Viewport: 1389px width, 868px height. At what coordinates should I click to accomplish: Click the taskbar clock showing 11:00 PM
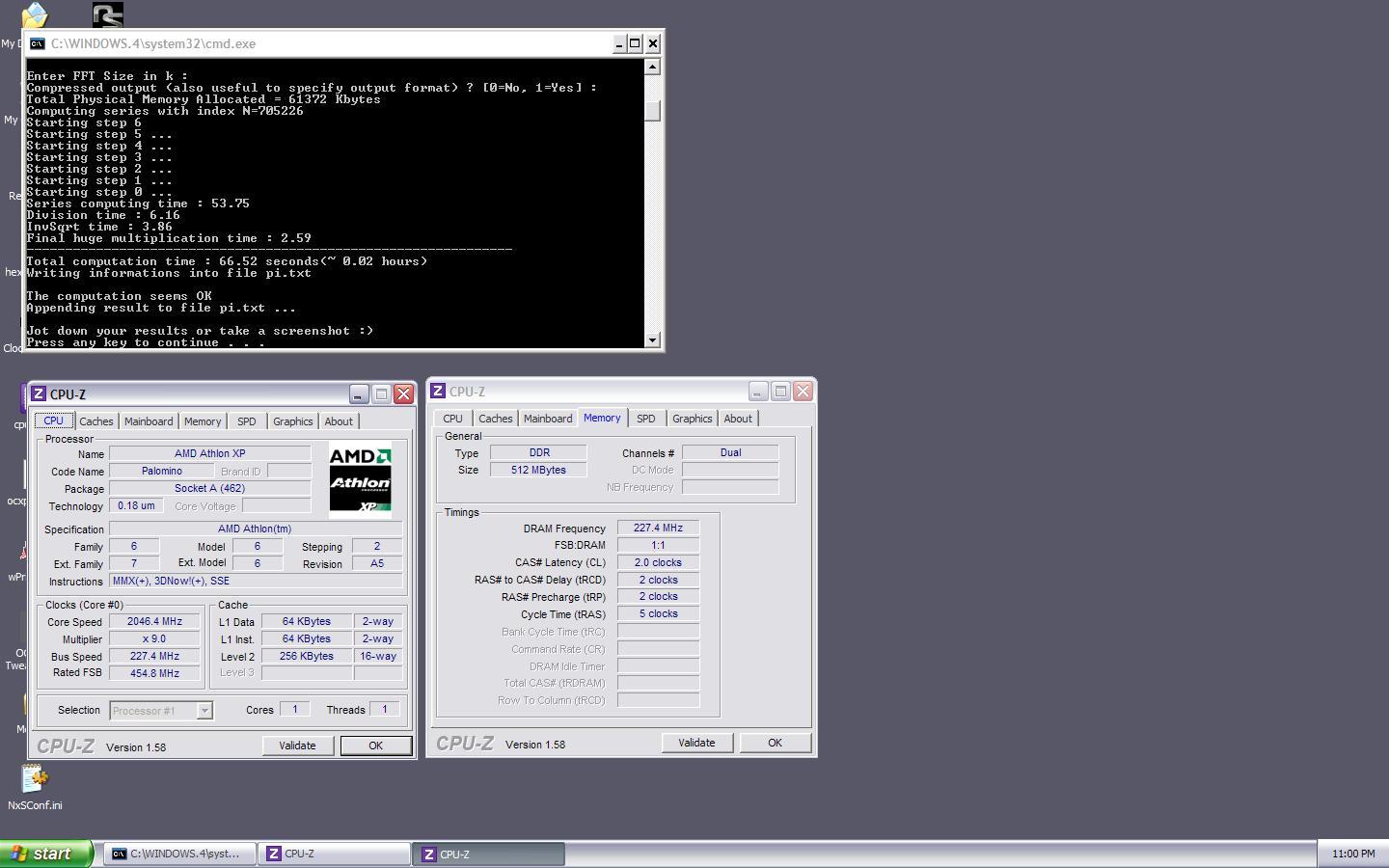1353,854
